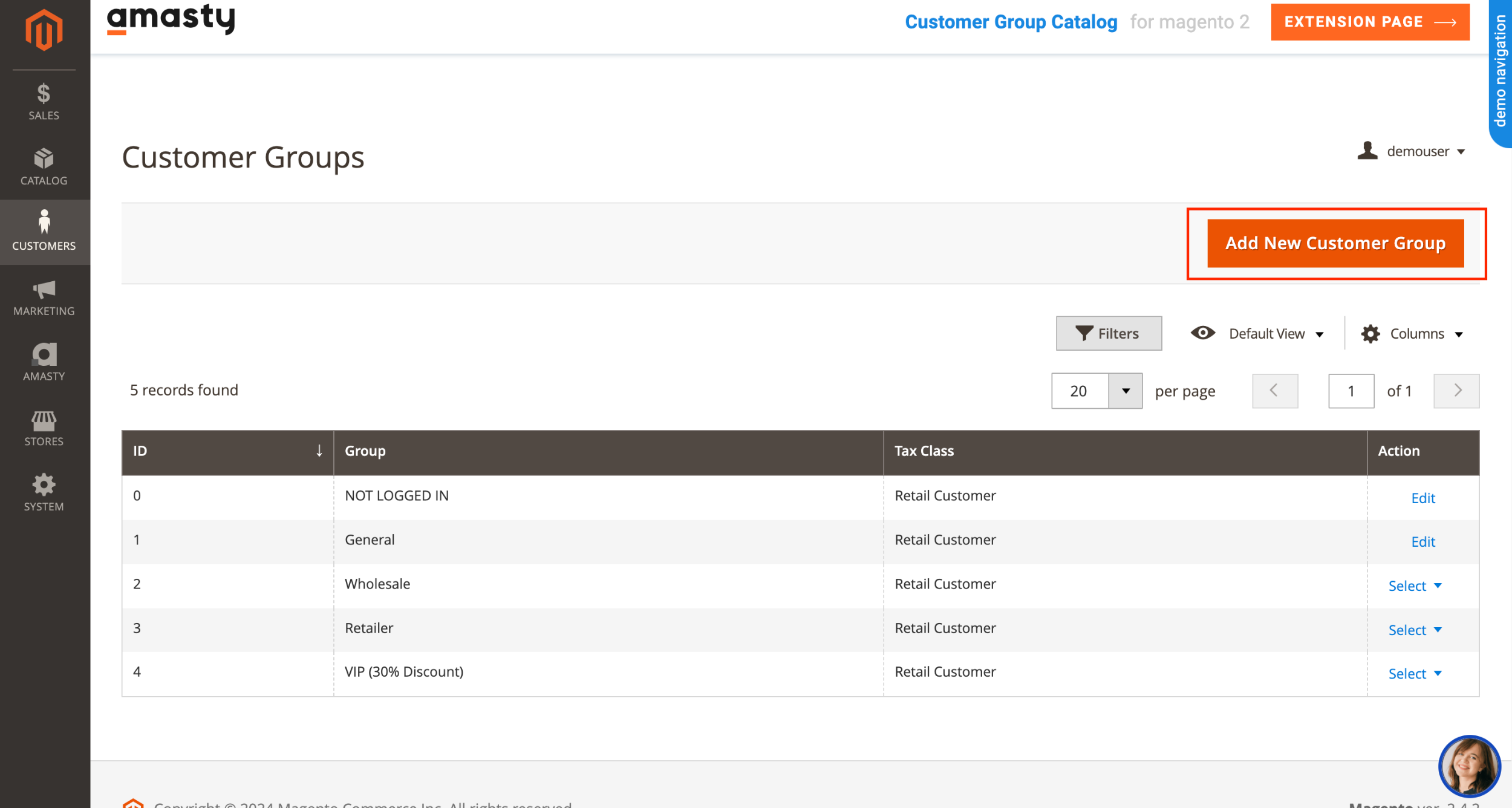Click the current page number field
1512x808 pixels.
tap(1351, 391)
